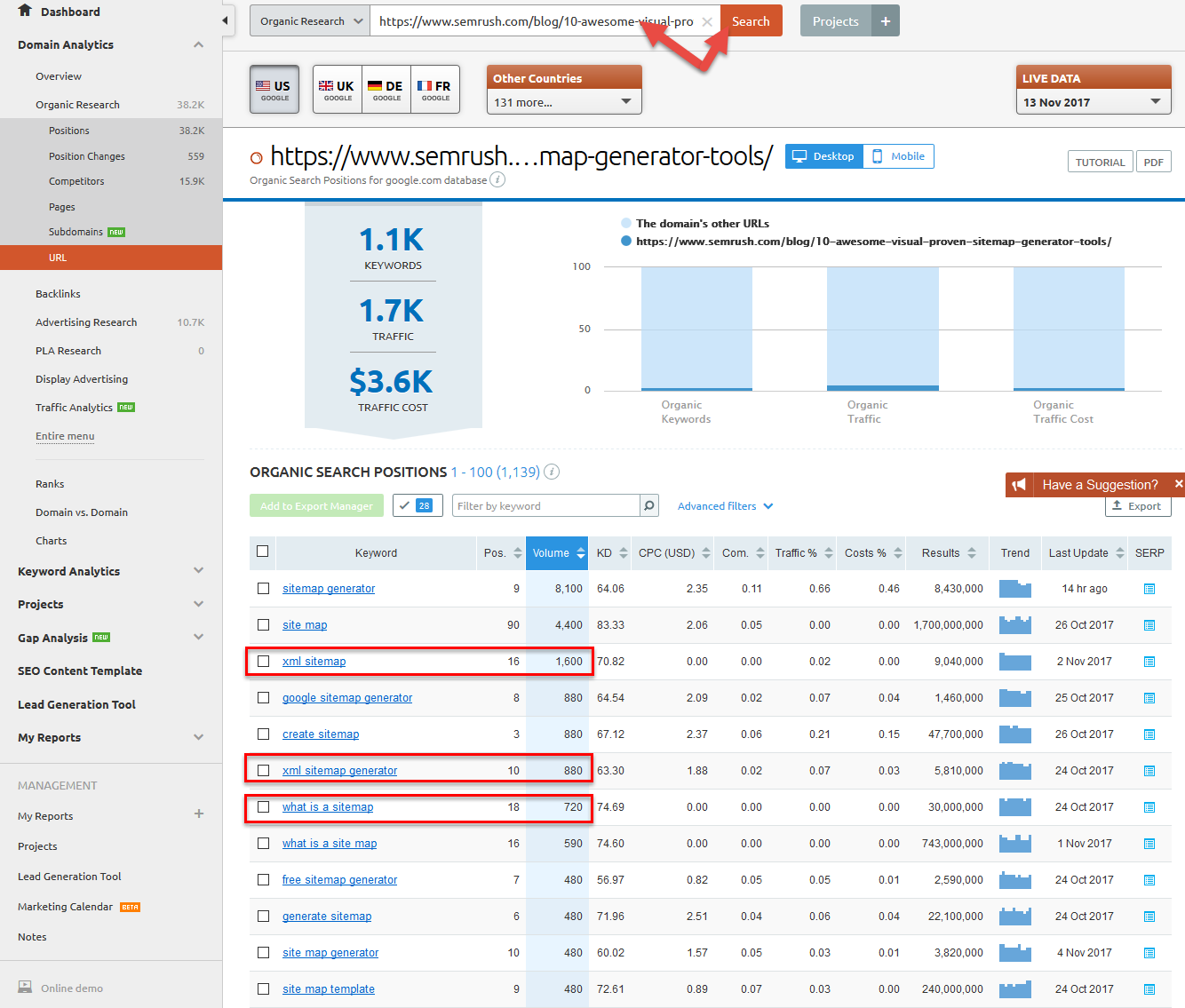Select "Competitors" in the sidebar
This screenshot has height=1008, width=1185.
point(76,181)
